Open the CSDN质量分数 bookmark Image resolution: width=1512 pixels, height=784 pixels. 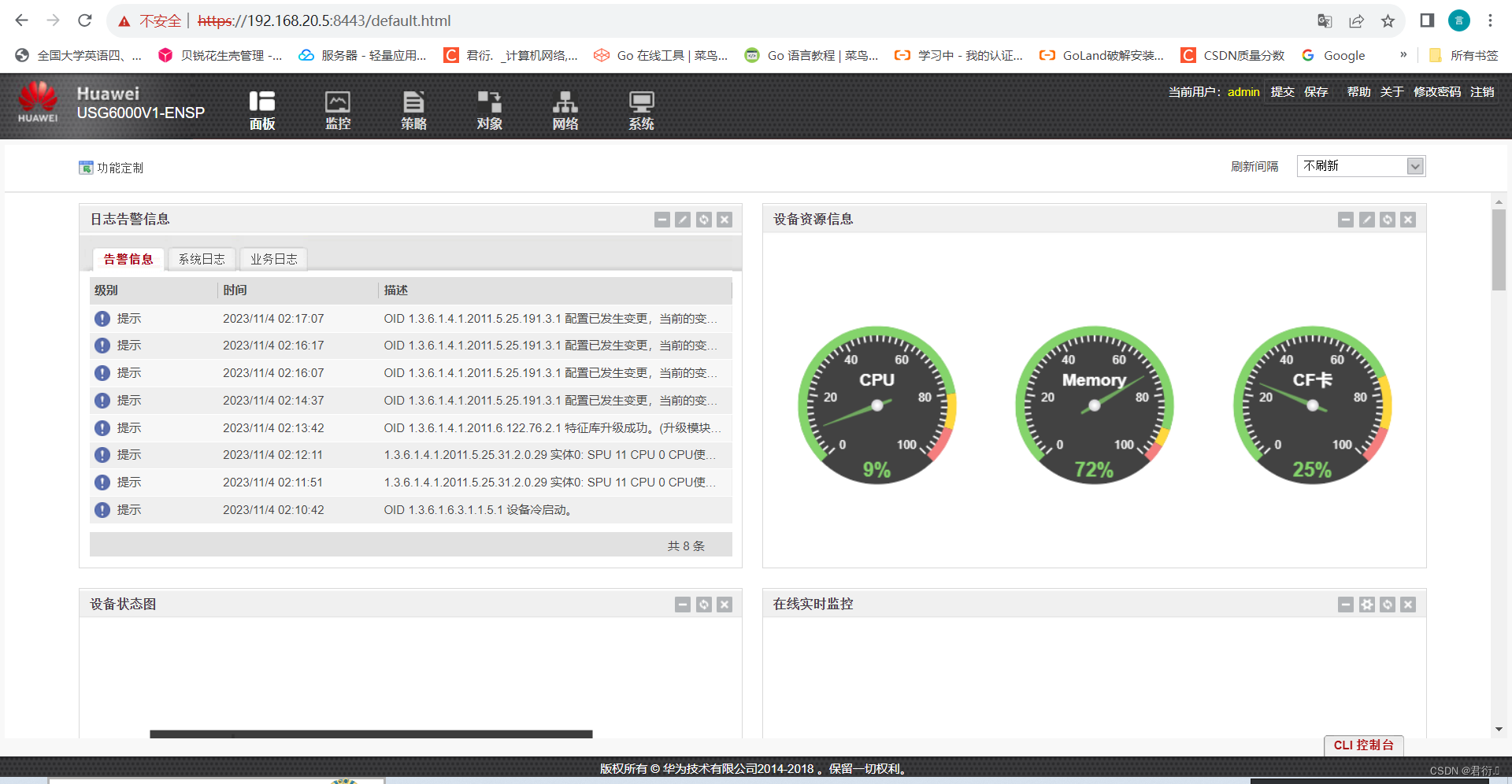click(1232, 55)
